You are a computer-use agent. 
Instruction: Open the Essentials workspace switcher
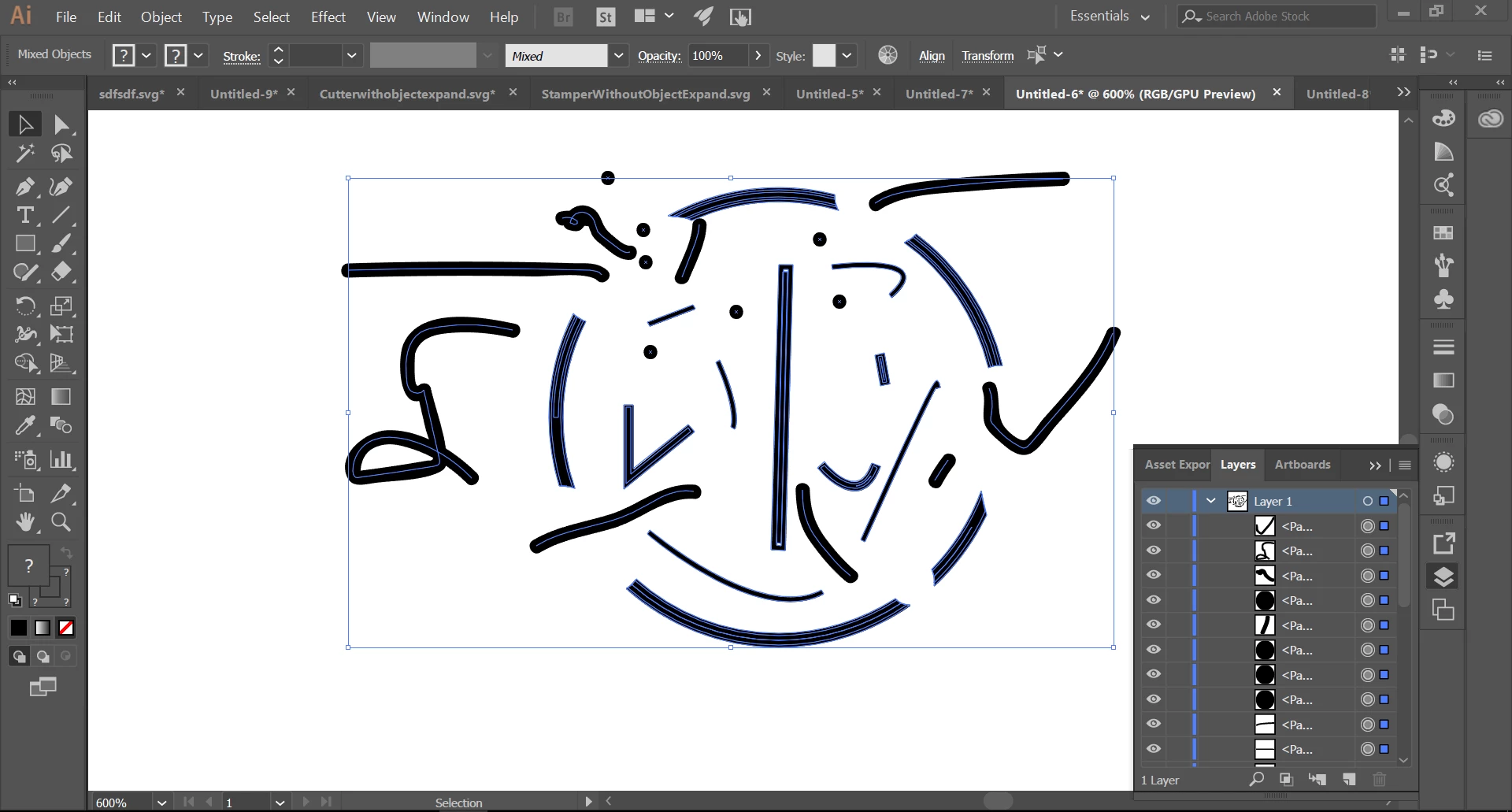tap(1110, 17)
